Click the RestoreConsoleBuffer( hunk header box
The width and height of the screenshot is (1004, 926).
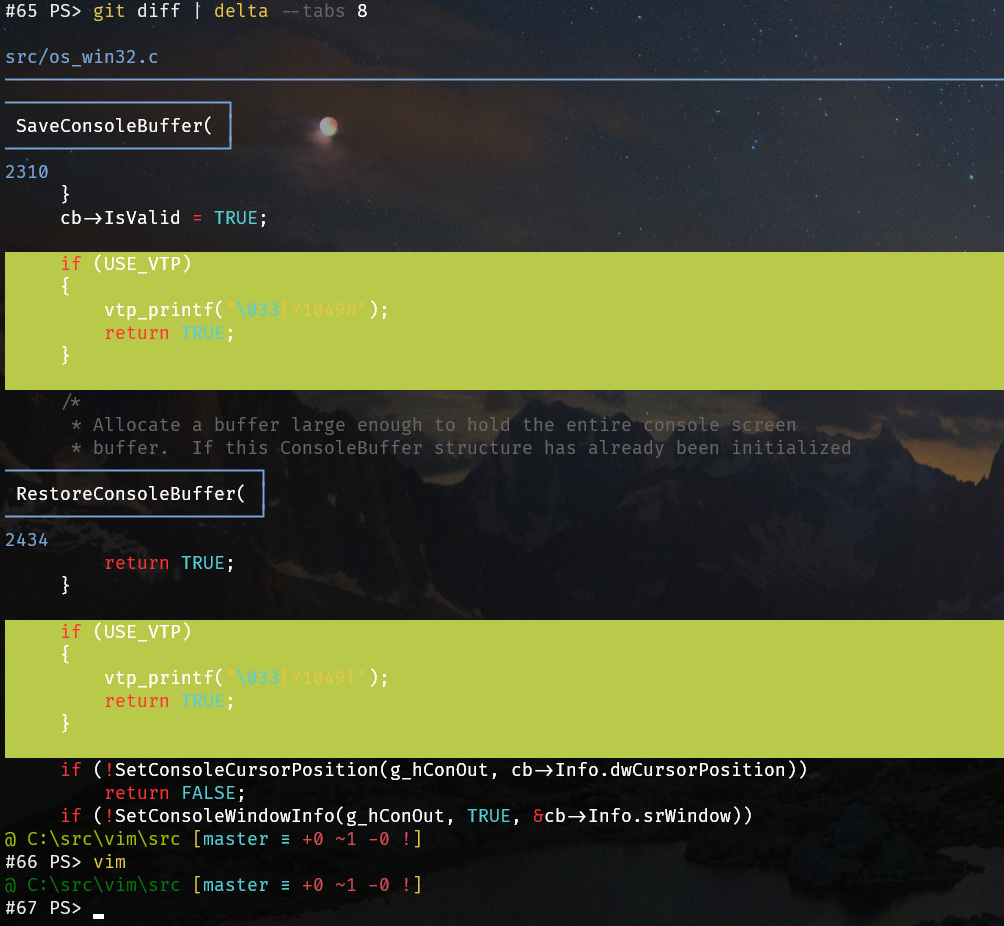tap(134, 494)
